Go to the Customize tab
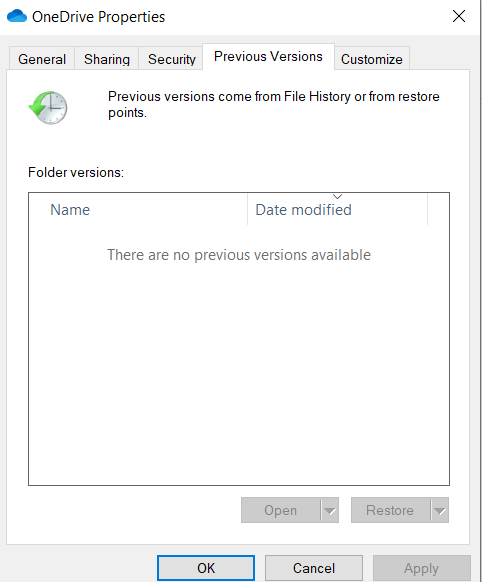The image size is (482, 582). click(x=372, y=59)
